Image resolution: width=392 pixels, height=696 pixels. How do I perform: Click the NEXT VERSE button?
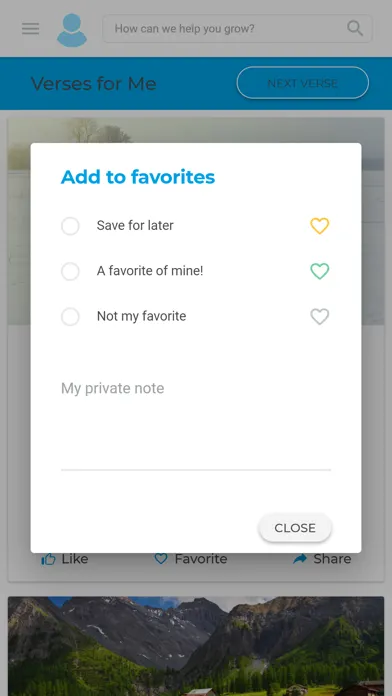303,83
